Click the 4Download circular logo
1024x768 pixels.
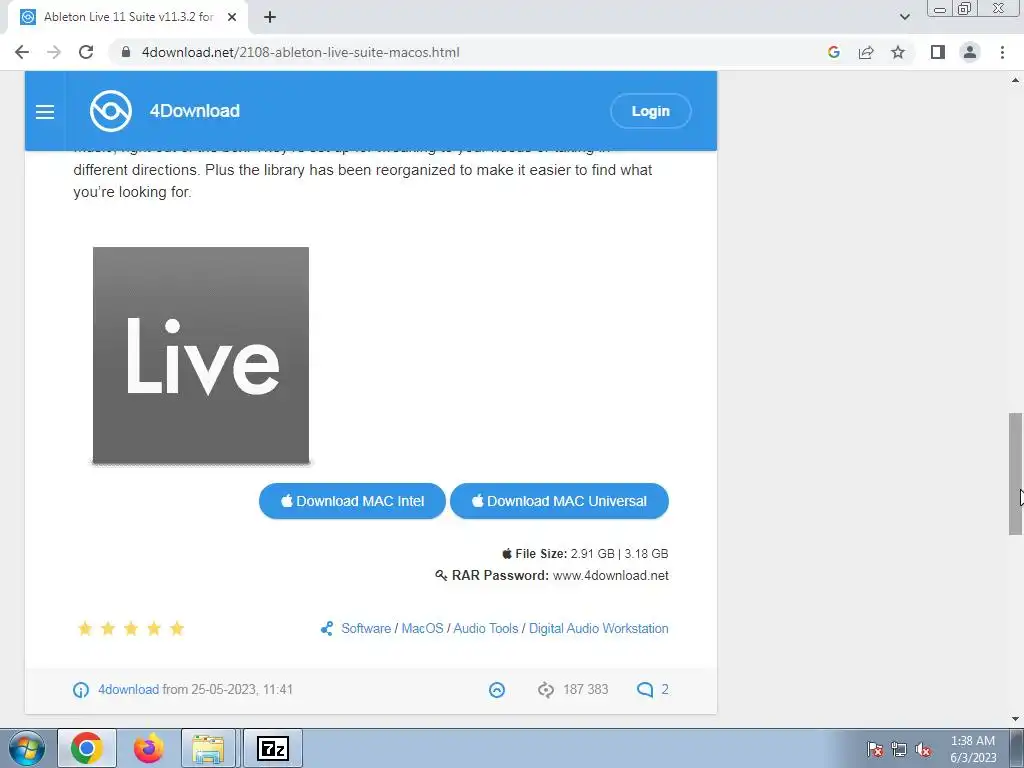click(111, 111)
